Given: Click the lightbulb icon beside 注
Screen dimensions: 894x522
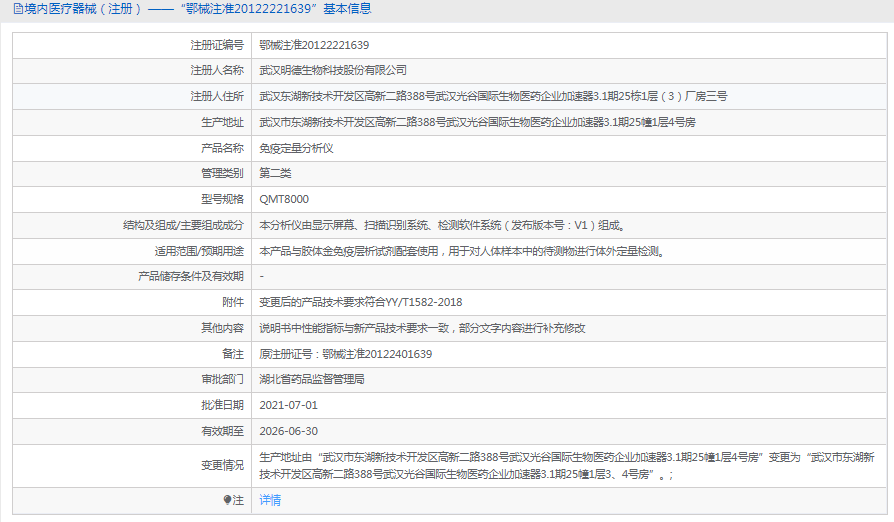Looking at the screenshot, I should [x=227, y=500].
